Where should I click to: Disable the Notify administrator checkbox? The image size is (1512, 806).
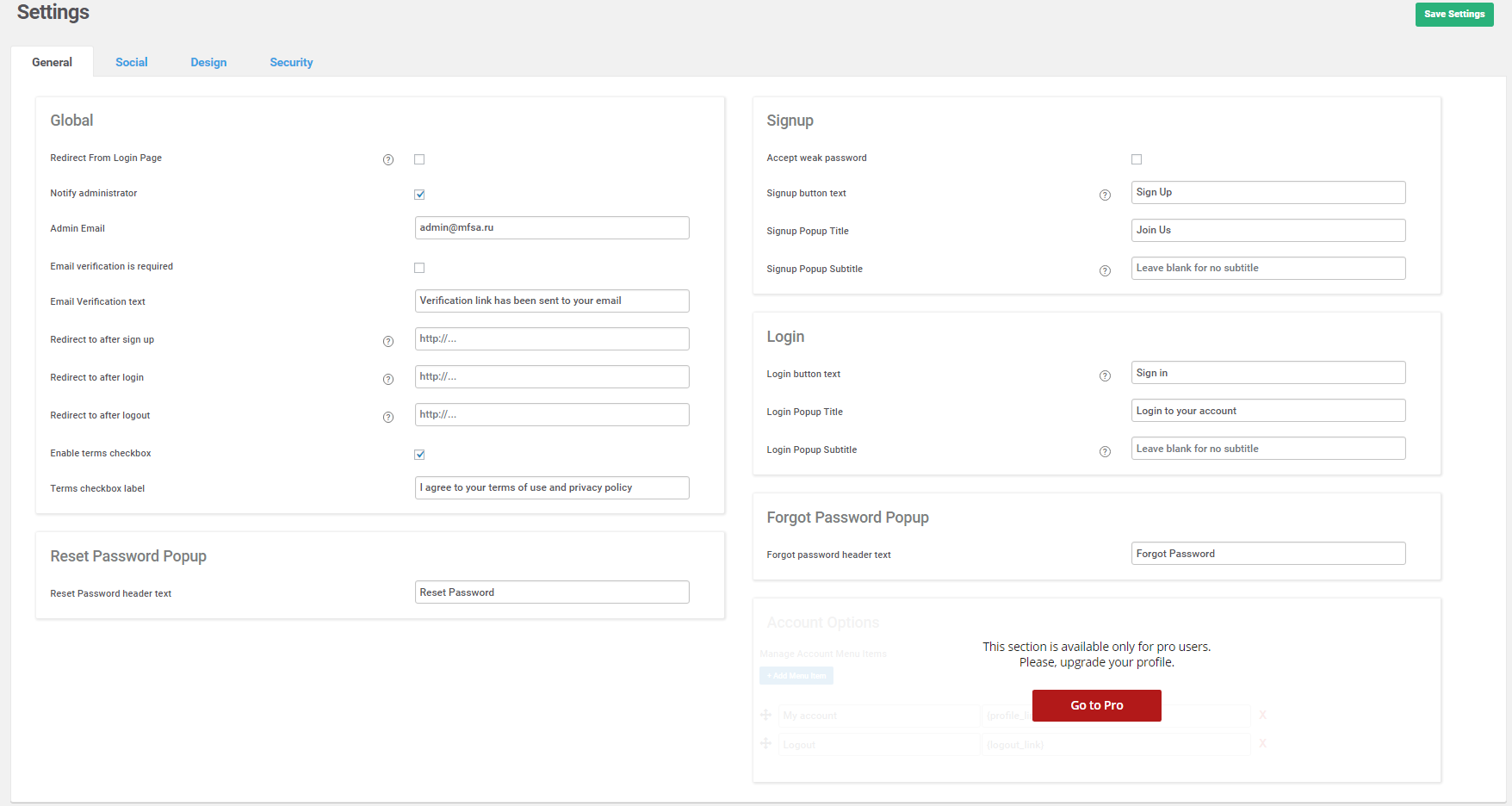click(x=419, y=195)
